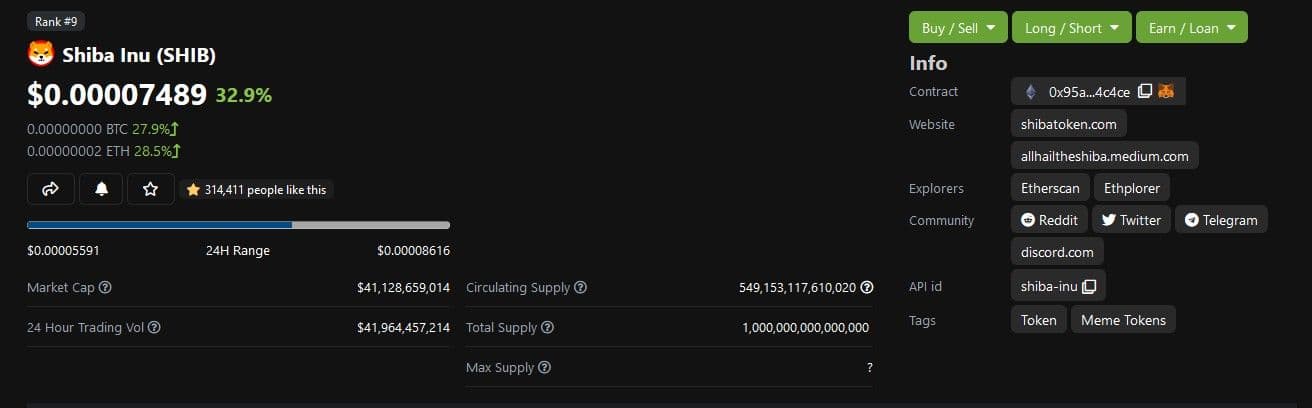This screenshot has width=1312, height=408.
Task: Click Total Supply help icon
Action: tap(548, 328)
